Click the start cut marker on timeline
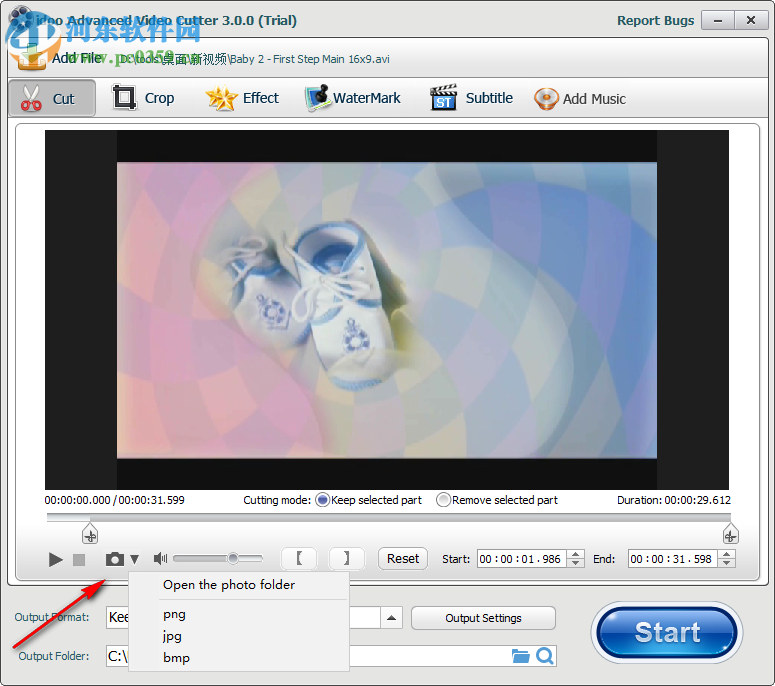The image size is (775, 686). click(x=90, y=533)
